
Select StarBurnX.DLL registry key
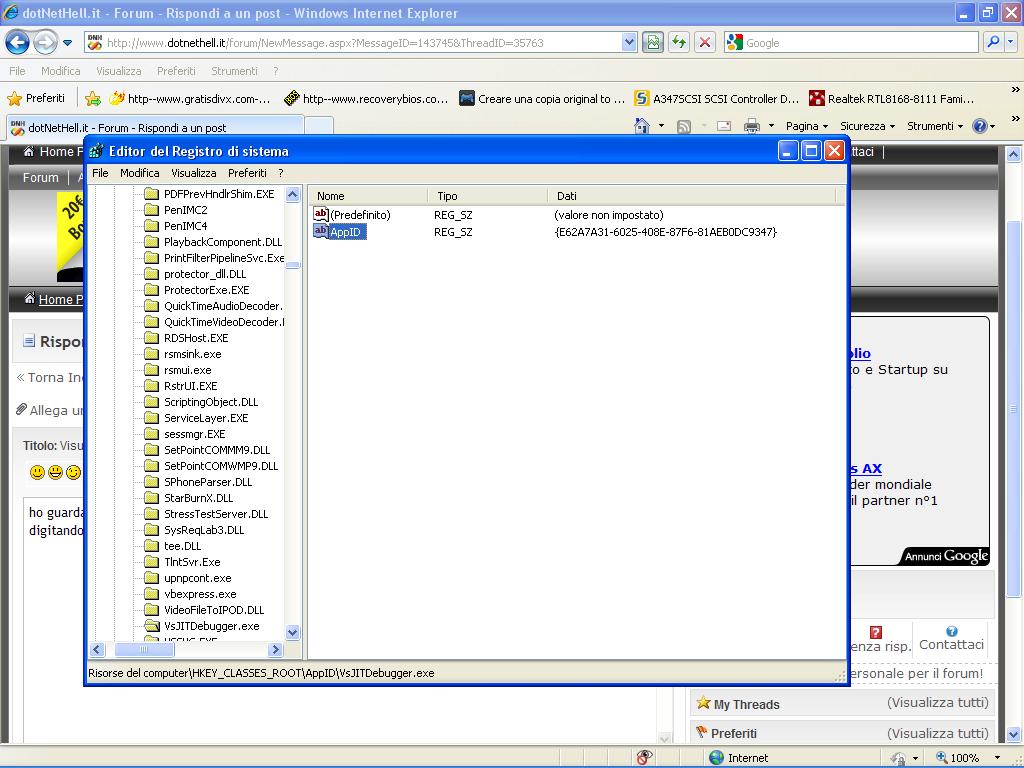pos(198,498)
